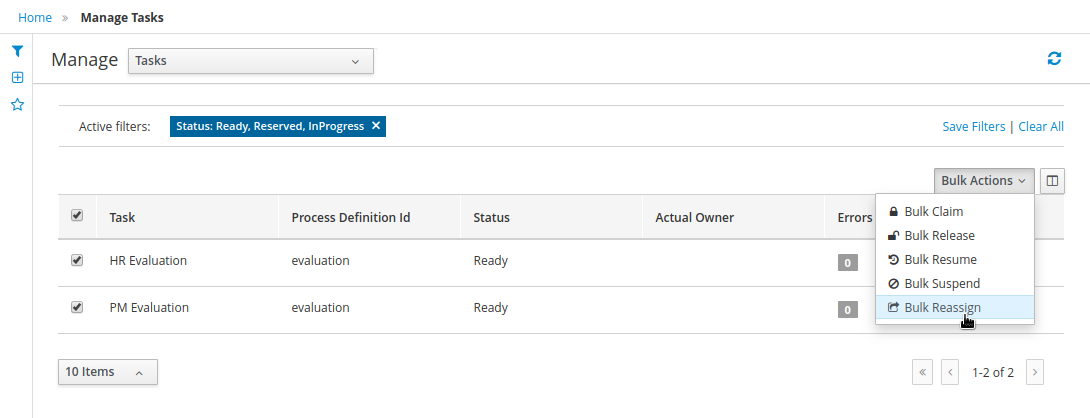
Task: Choose Bulk Suspend menu option
Action: pos(941,284)
